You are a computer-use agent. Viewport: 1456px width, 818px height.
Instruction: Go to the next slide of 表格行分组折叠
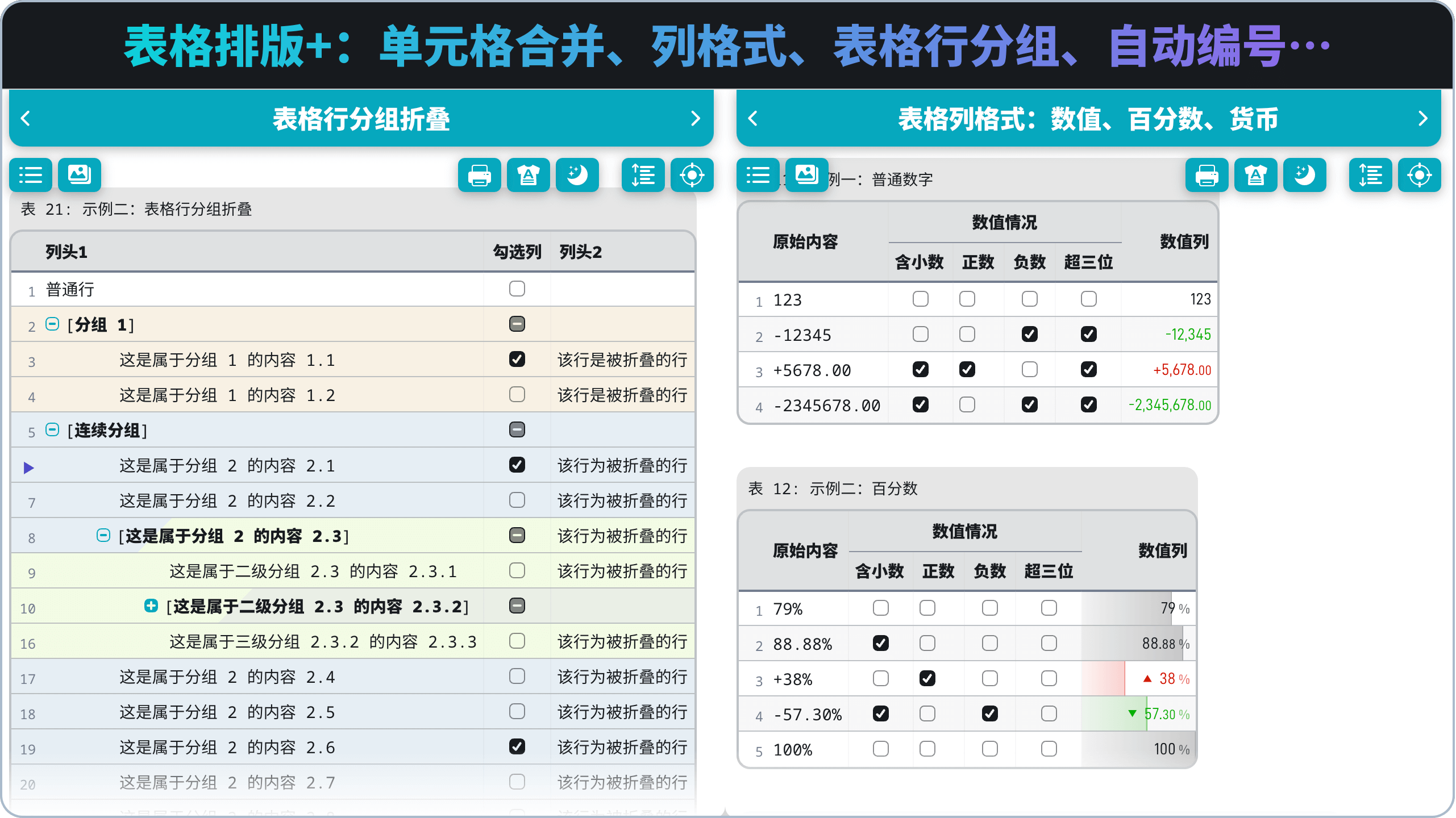[x=696, y=118]
